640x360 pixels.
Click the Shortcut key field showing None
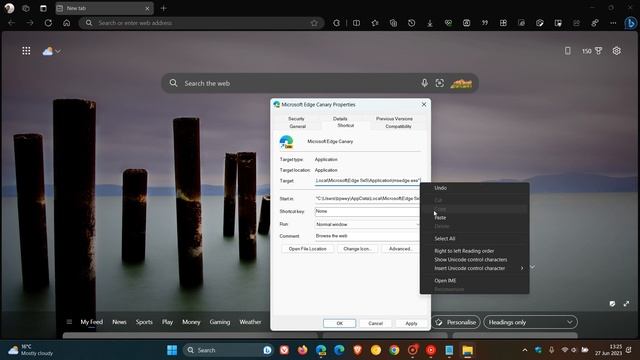coord(367,211)
